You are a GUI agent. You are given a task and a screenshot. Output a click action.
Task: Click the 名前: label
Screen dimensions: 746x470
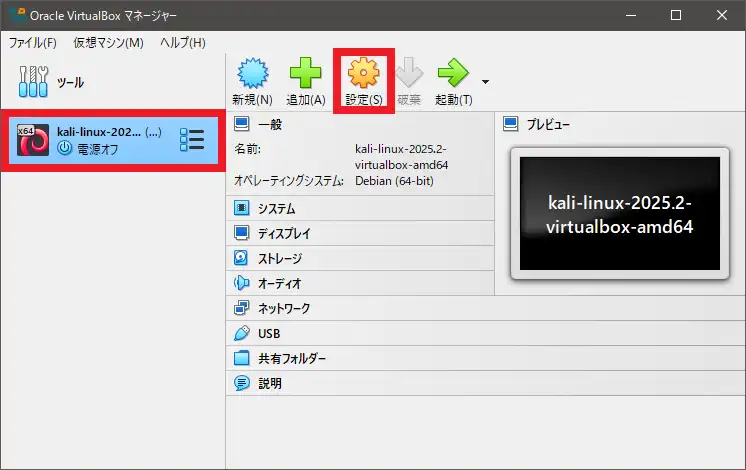[x=247, y=149]
